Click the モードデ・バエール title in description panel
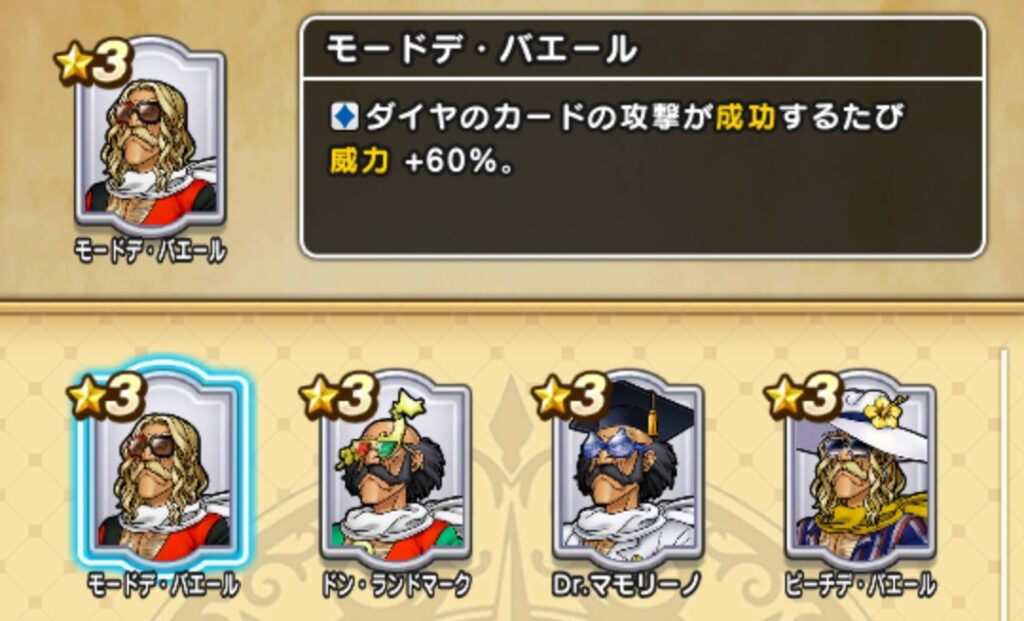Viewport: 1024px width, 621px height. pos(481,50)
